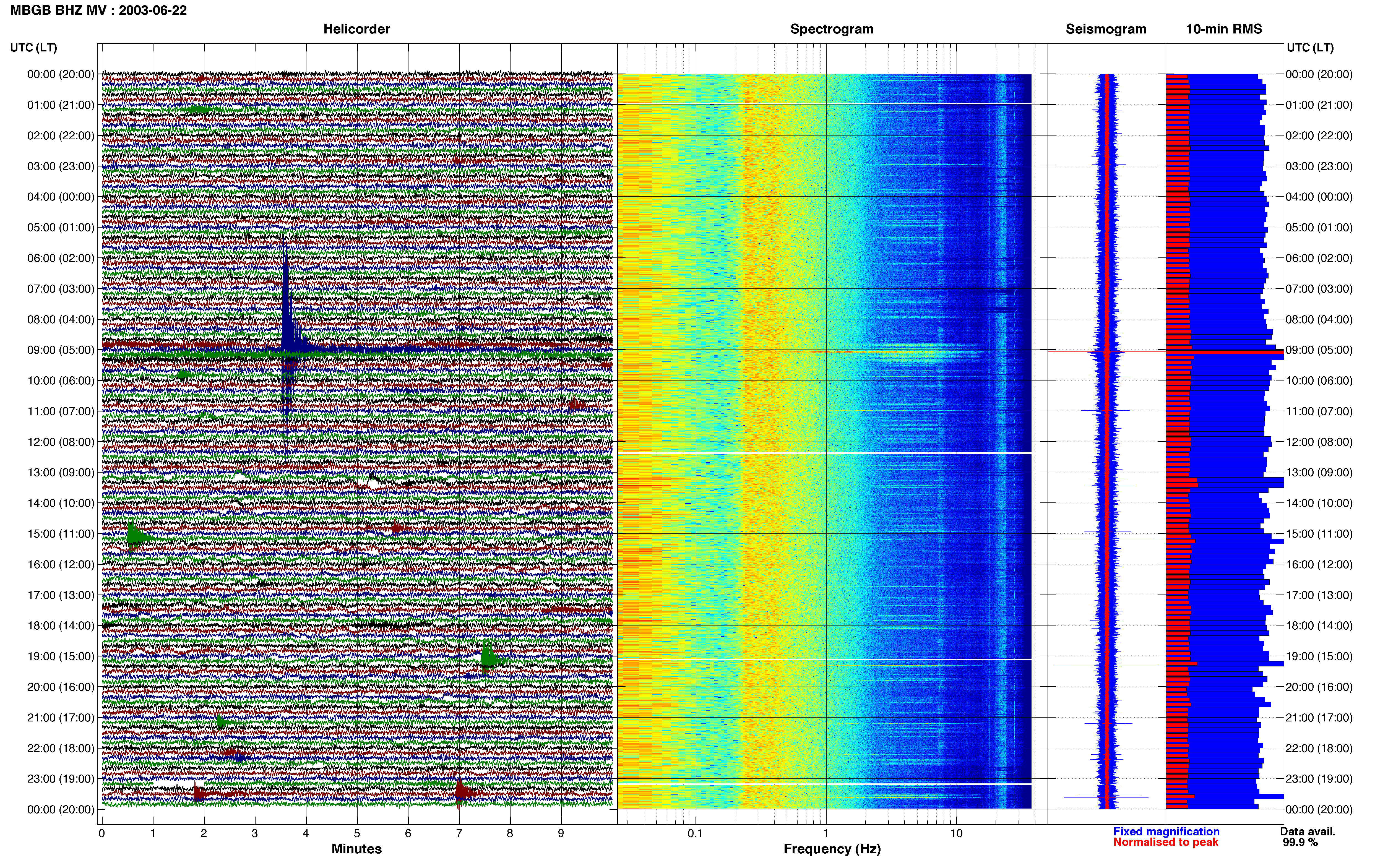
Task: Click the Frequency (Hz) axis label
Action: coord(832,849)
